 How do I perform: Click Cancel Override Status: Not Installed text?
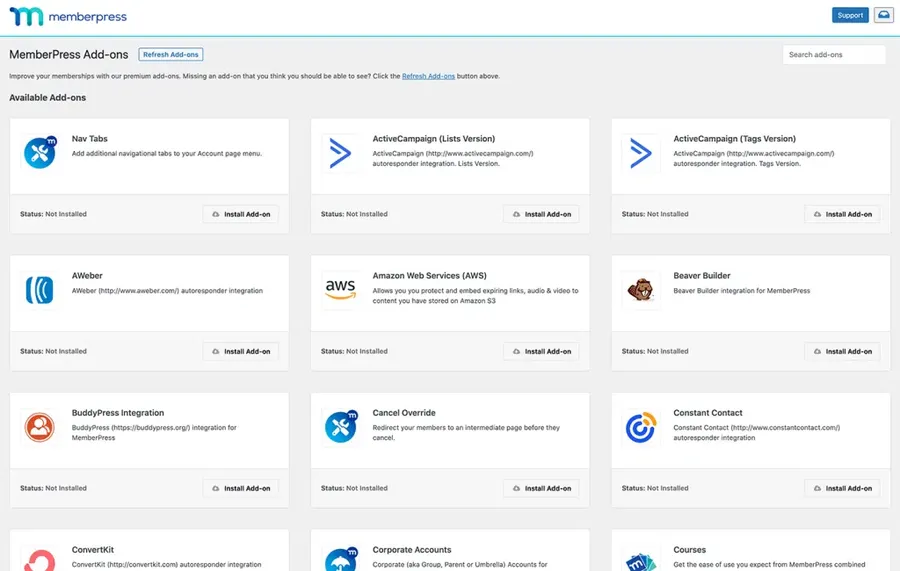click(x=354, y=488)
